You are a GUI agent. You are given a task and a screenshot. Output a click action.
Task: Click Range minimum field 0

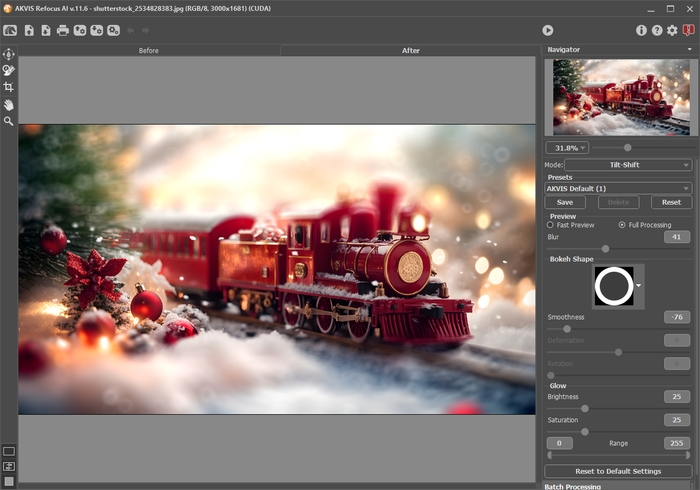point(559,443)
